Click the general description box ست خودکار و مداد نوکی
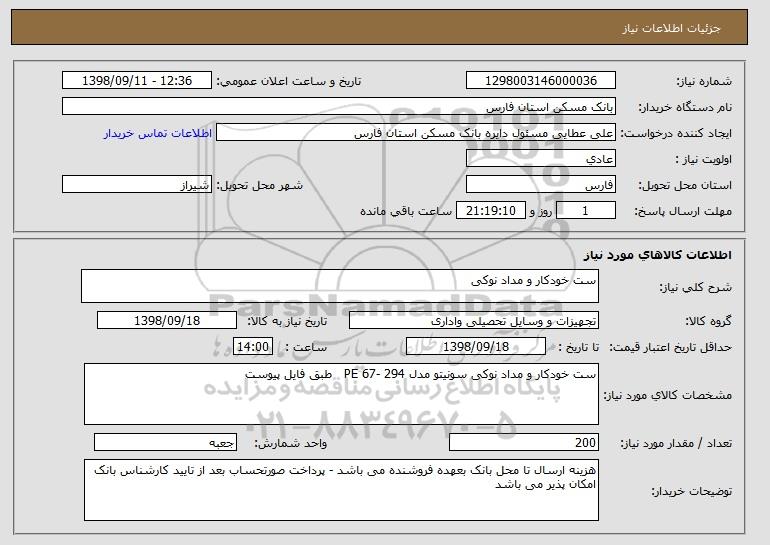 point(340,286)
